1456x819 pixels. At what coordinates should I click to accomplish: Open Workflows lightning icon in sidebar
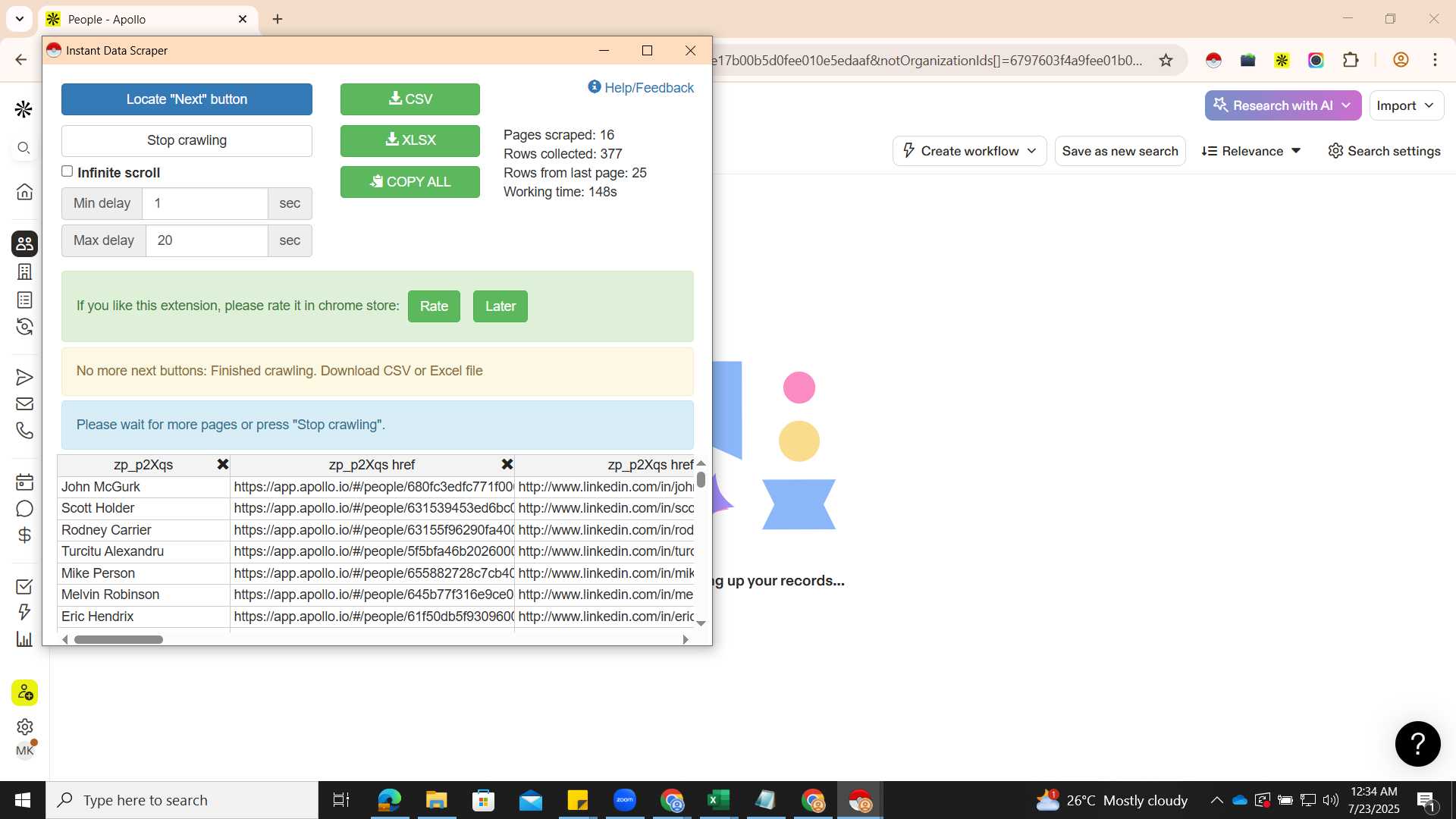(24, 612)
